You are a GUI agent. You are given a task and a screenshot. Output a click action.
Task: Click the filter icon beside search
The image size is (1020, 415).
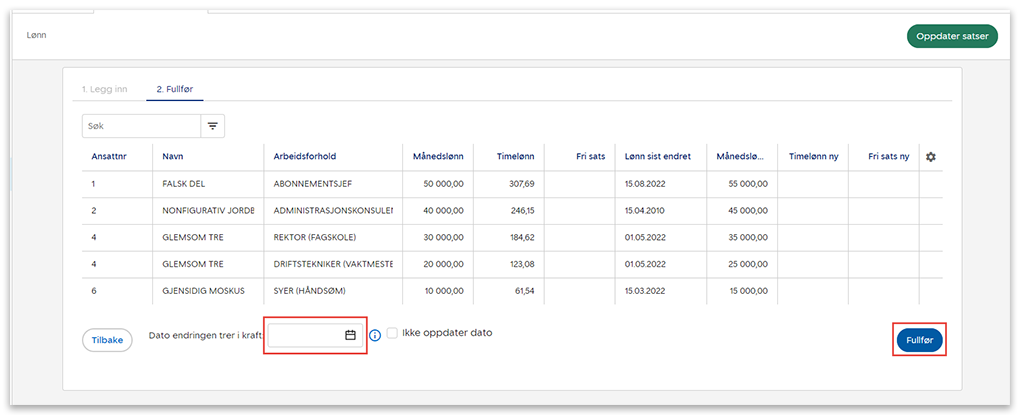[212, 126]
